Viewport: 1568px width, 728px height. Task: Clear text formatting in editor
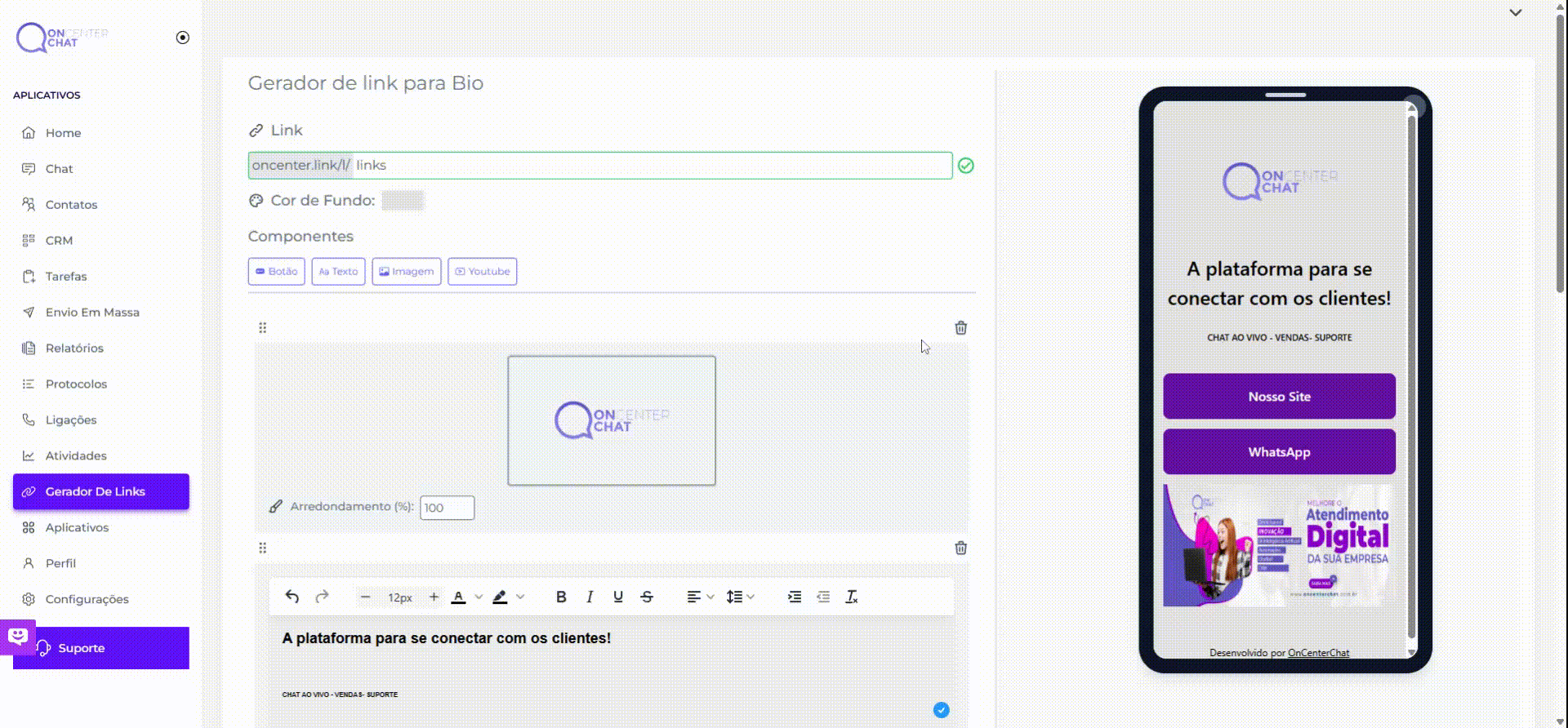point(851,597)
